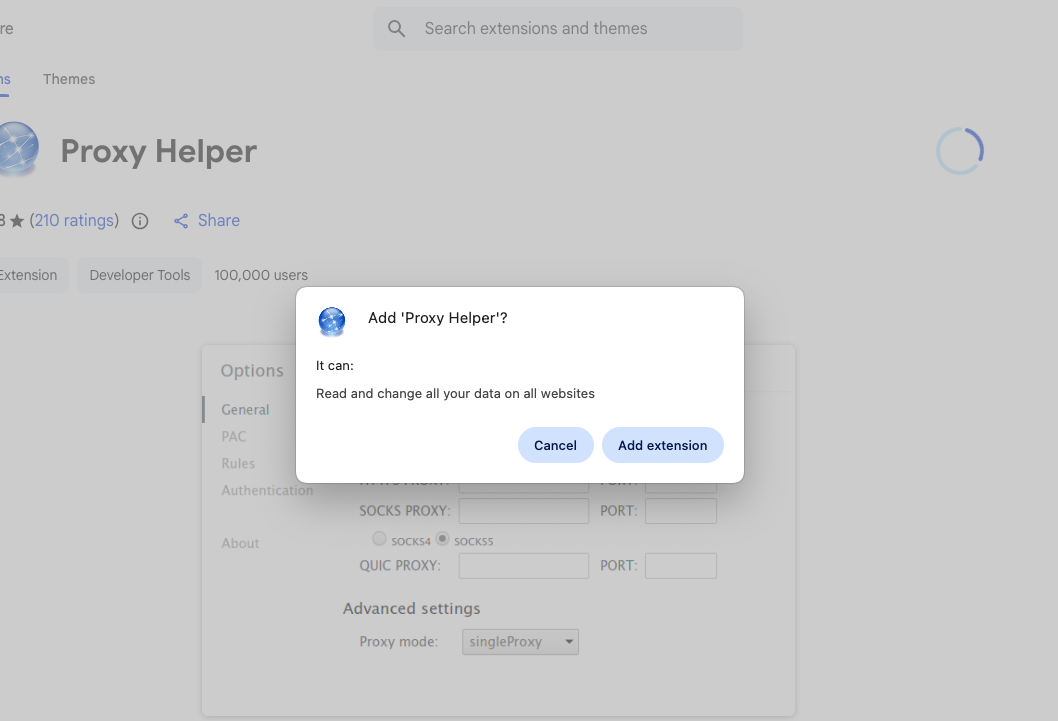1058x721 pixels.
Task: Open the PAC options section
Action: (x=234, y=437)
